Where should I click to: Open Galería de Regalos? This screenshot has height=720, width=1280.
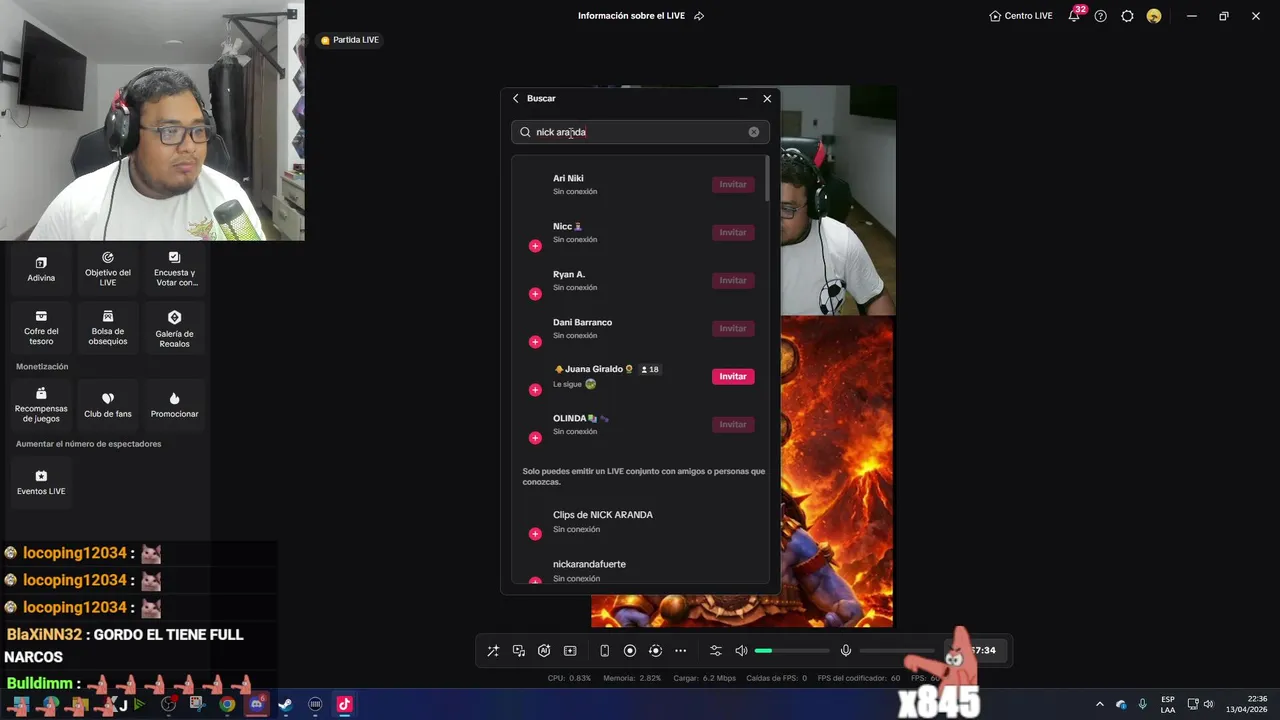click(174, 328)
